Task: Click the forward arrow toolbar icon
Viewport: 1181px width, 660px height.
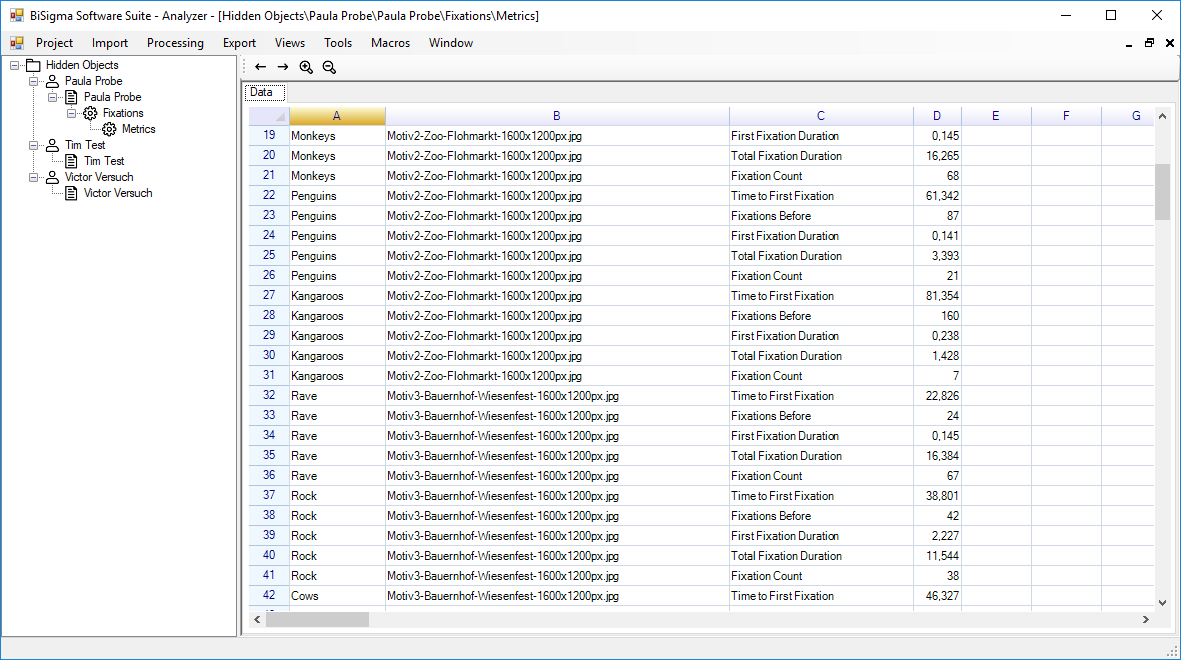Action: [283, 67]
